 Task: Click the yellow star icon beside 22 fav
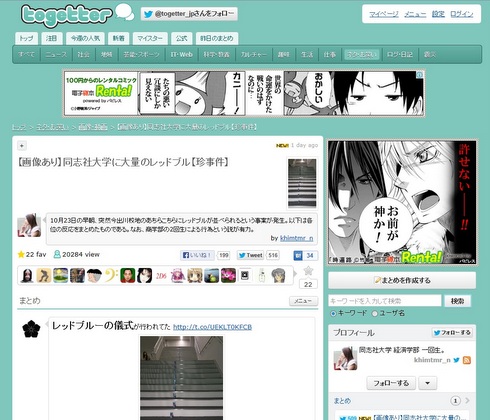point(21,255)
